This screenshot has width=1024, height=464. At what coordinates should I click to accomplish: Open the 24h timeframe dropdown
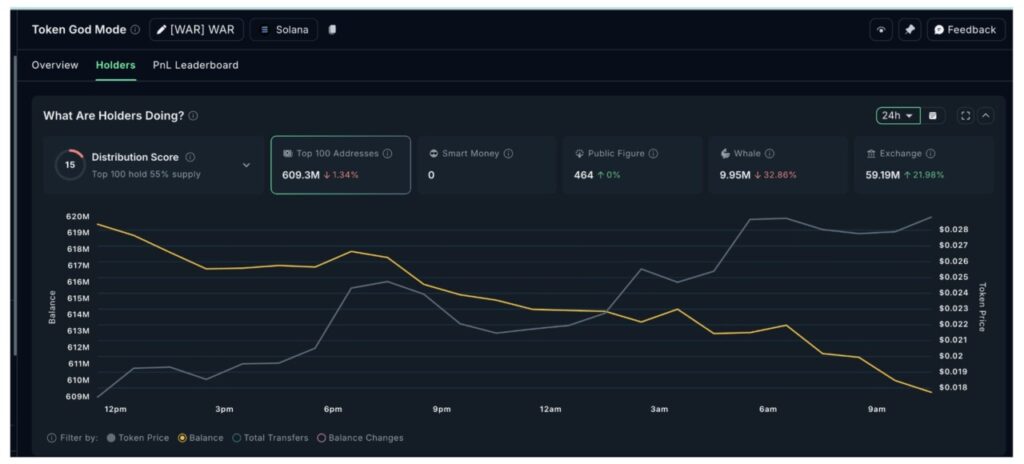(x=897, y=116)
